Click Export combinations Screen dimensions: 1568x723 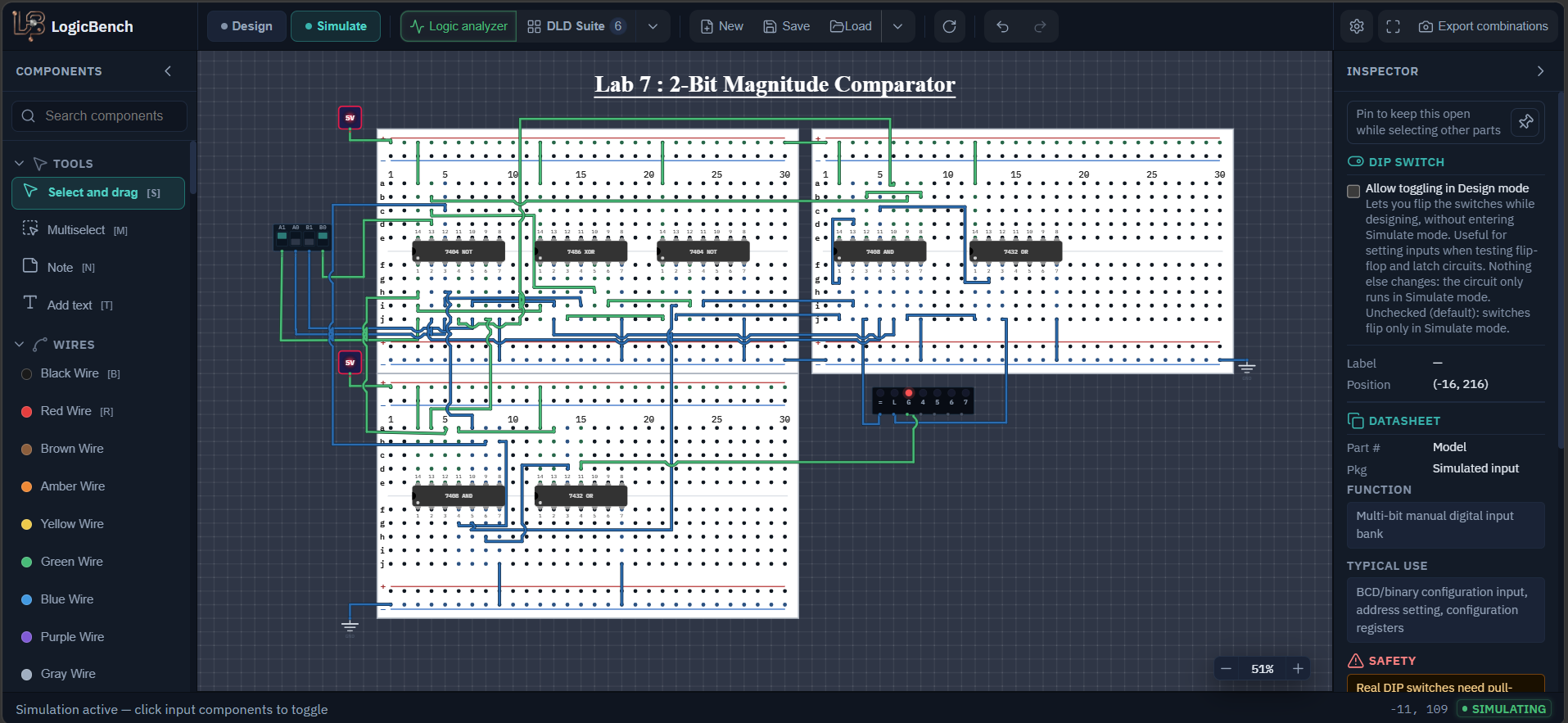pyautogui.click(x=1485, y=26)
